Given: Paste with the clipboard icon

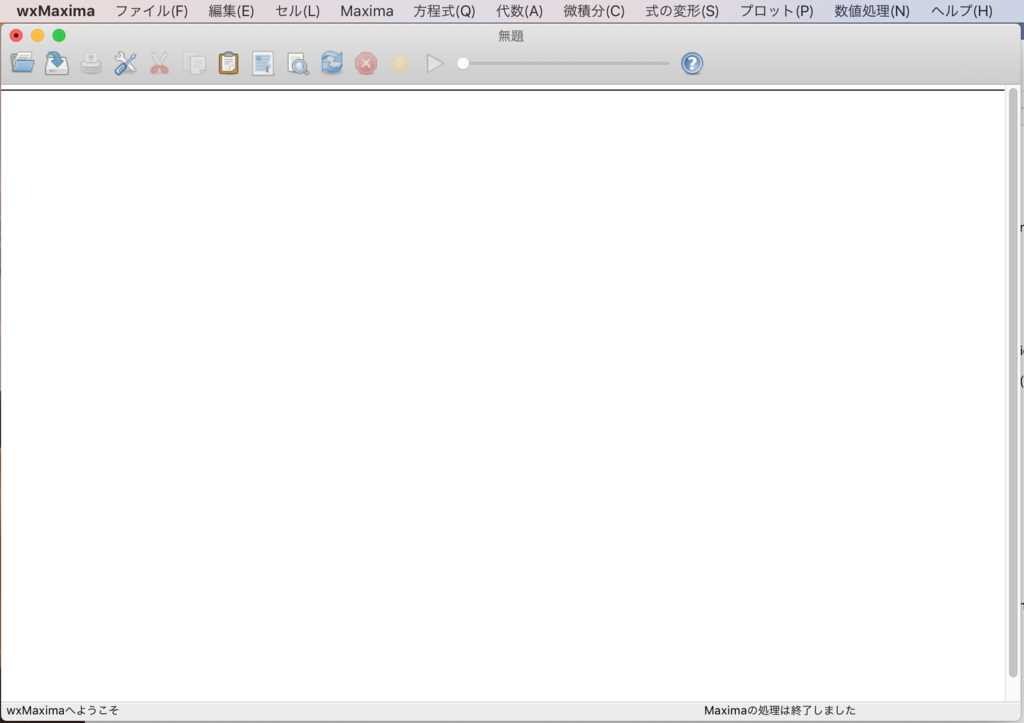Looking at the screenshot, I should (x=229, y=63).
